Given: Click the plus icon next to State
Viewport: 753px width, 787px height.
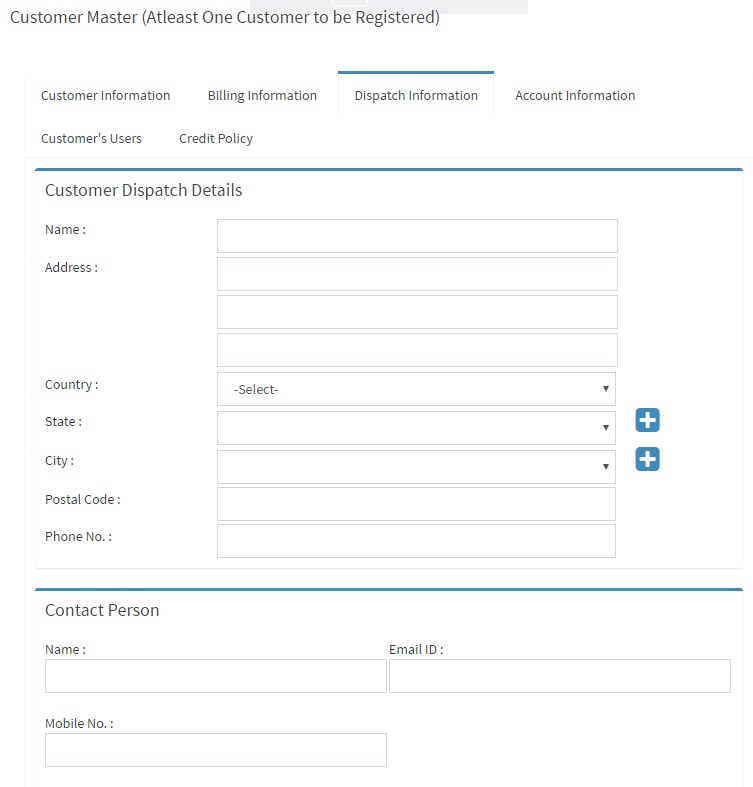Looking at the screenshot, I should [x=647, y=420].
